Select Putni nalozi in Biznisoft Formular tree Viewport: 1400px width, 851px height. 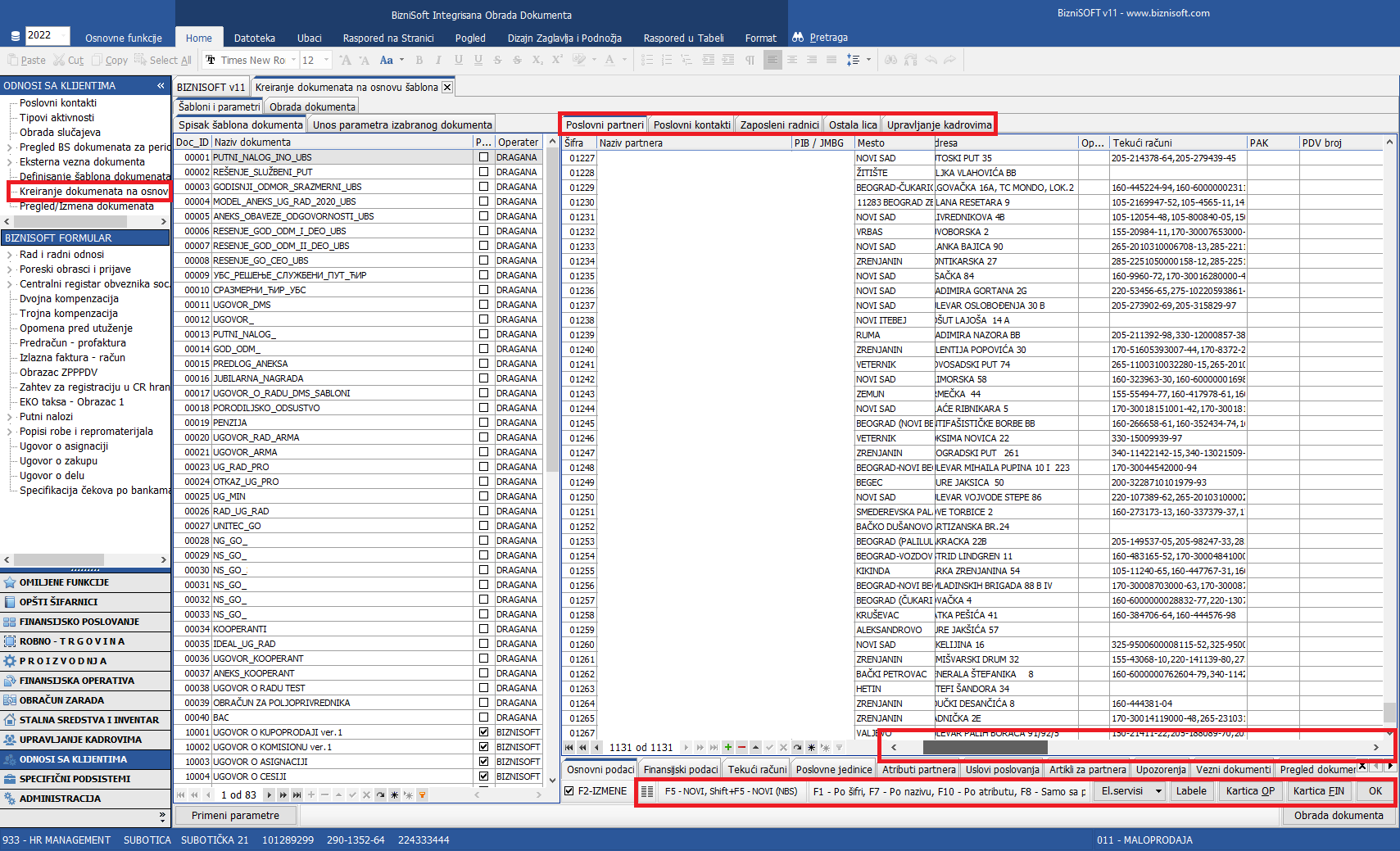click(x=46, y=417)
